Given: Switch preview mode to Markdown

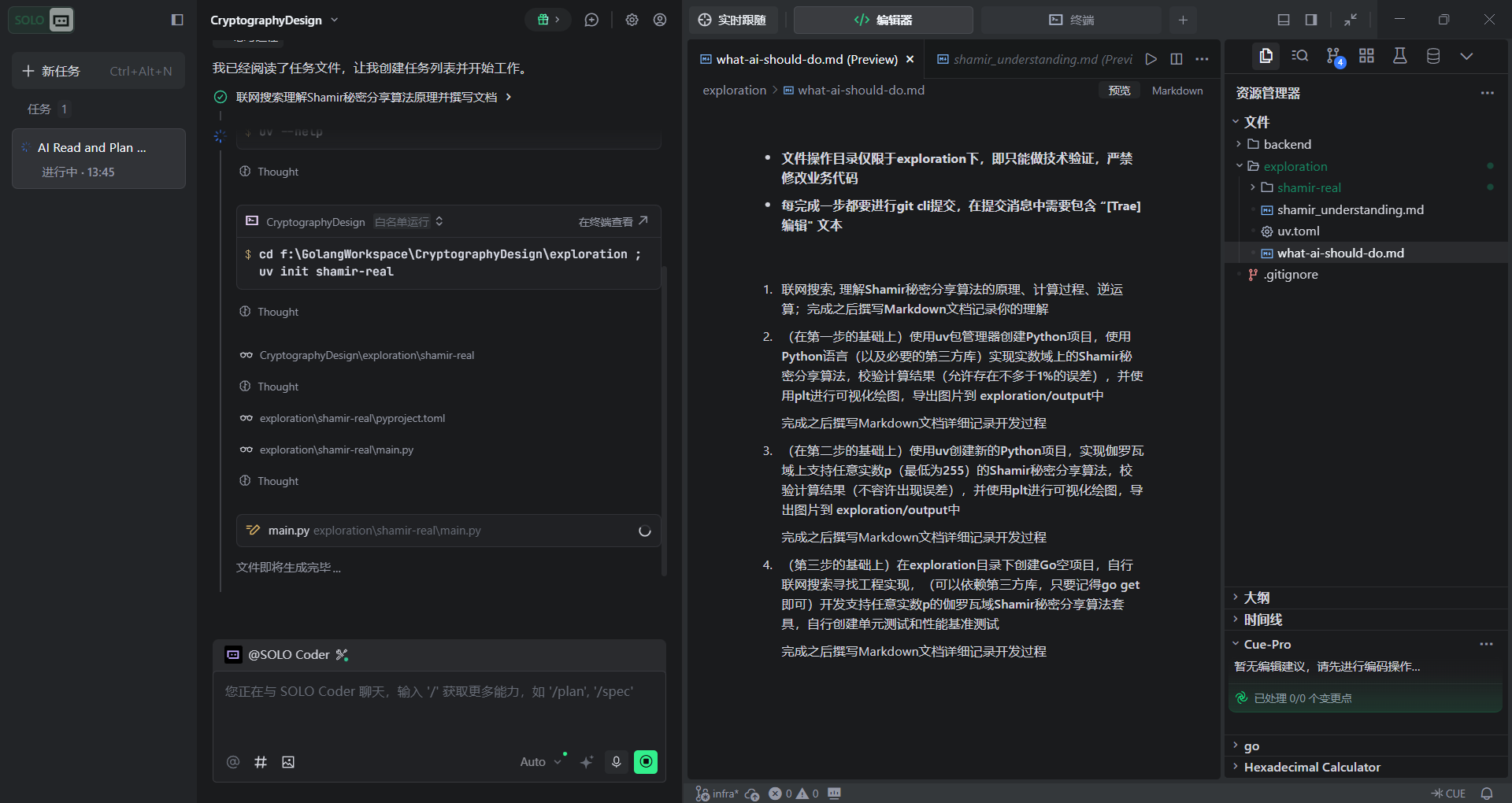Looking at the screenshot, I should (x=1177, y=91).
